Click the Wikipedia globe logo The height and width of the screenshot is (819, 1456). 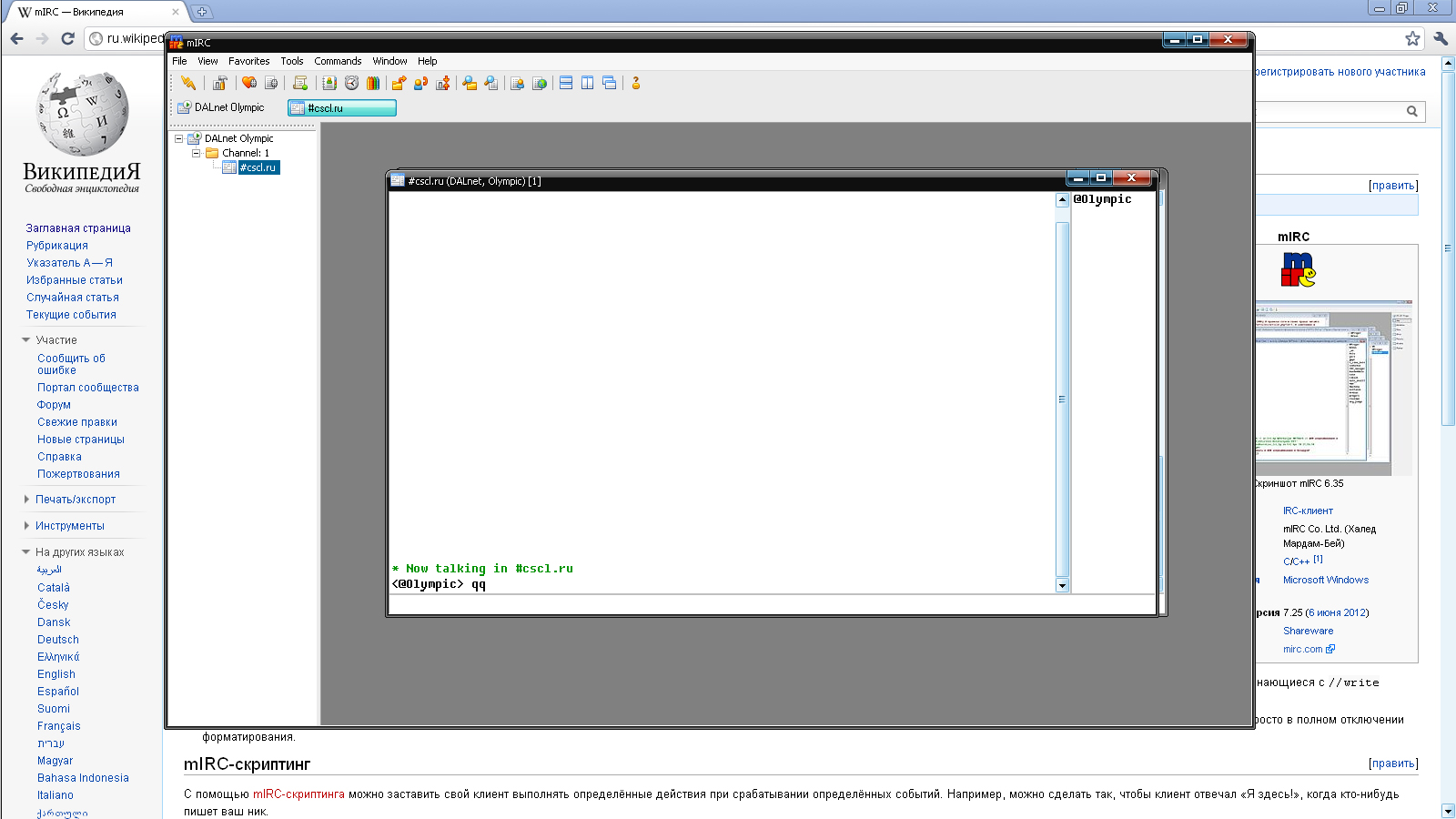(82, 114)
